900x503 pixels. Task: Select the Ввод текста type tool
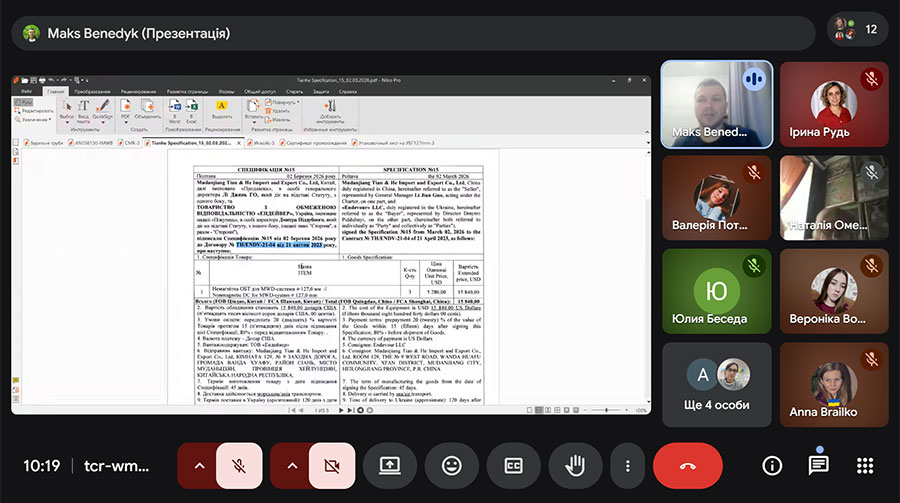click(x=83, y=111)
